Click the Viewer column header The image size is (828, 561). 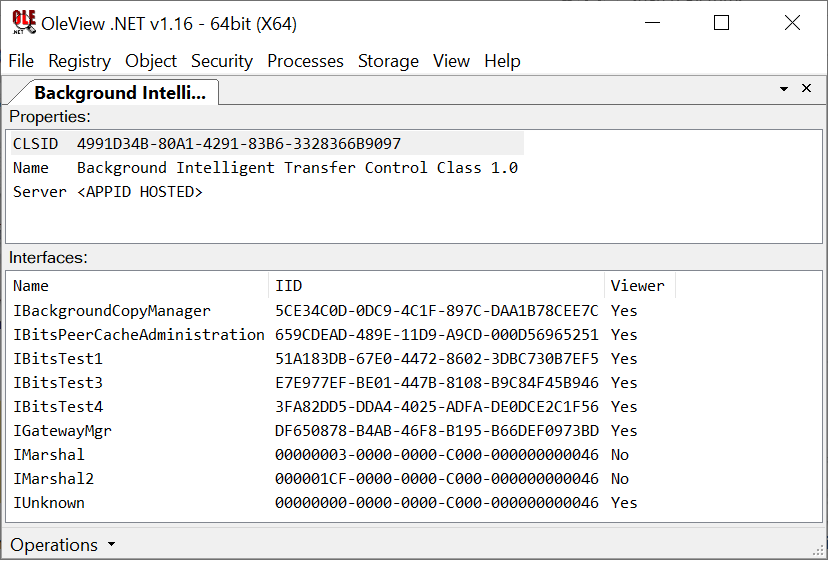pyautogui.click(x=639, y=286)
